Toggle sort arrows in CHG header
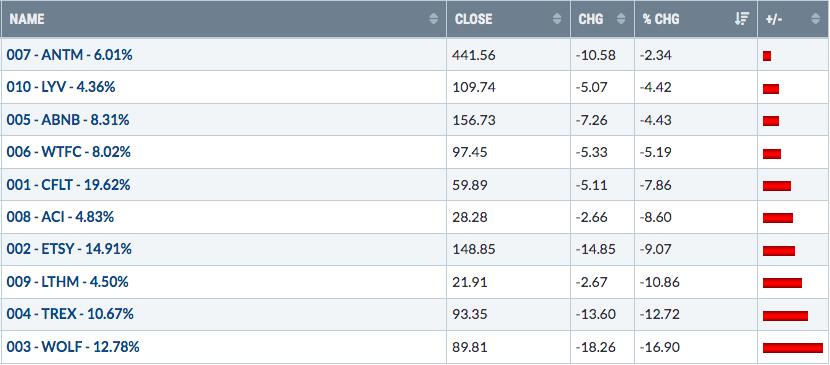 [621, 19]
